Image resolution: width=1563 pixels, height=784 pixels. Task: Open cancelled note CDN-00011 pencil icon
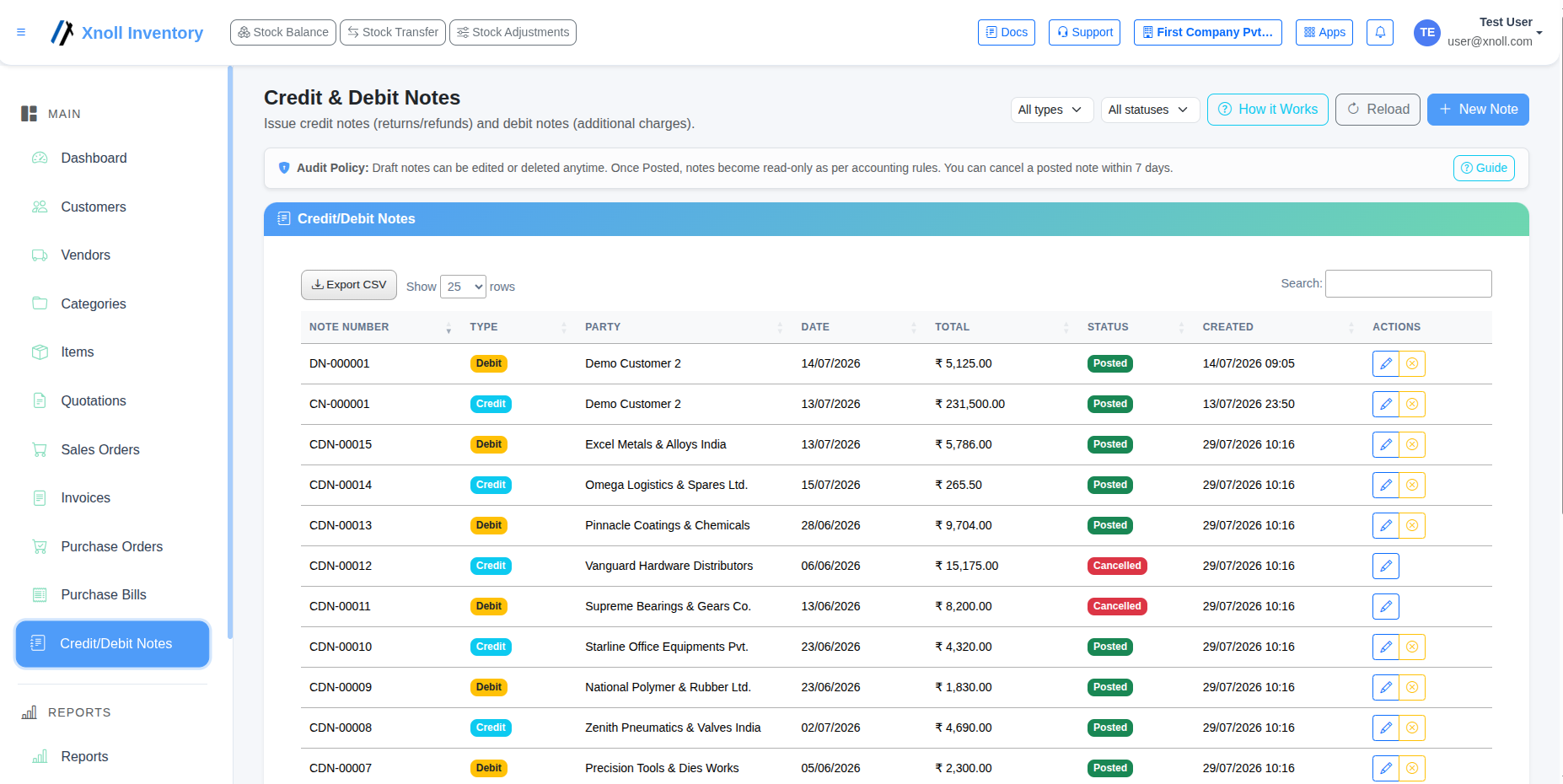click(x=1386, y=606)
